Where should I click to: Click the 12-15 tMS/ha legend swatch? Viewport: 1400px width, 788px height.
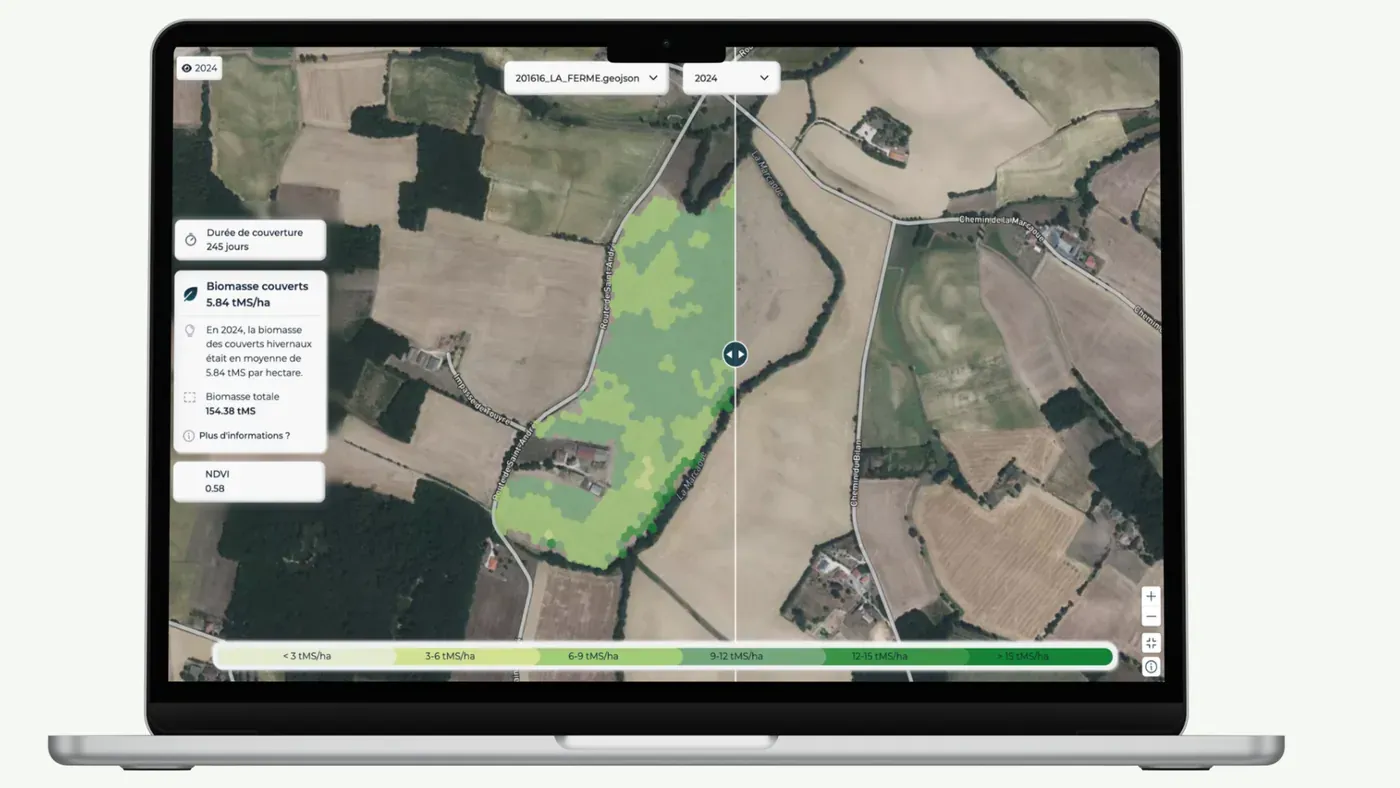point(896,656)
